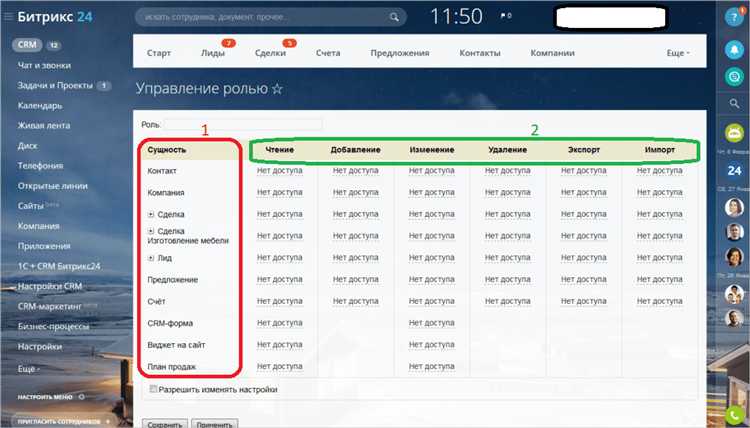Viewport: 750px width, 428px height.
Task: Click the flag icon beside the clock
Action: coord(503,16)
